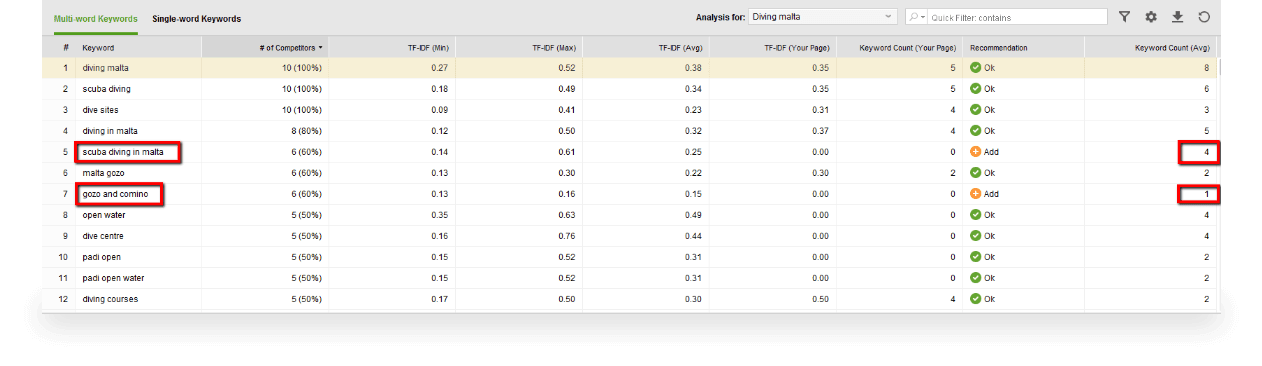Click the Quick Filter contains input field
The width and height of the screenshot is (1262, 366).
click(1017, 17)
